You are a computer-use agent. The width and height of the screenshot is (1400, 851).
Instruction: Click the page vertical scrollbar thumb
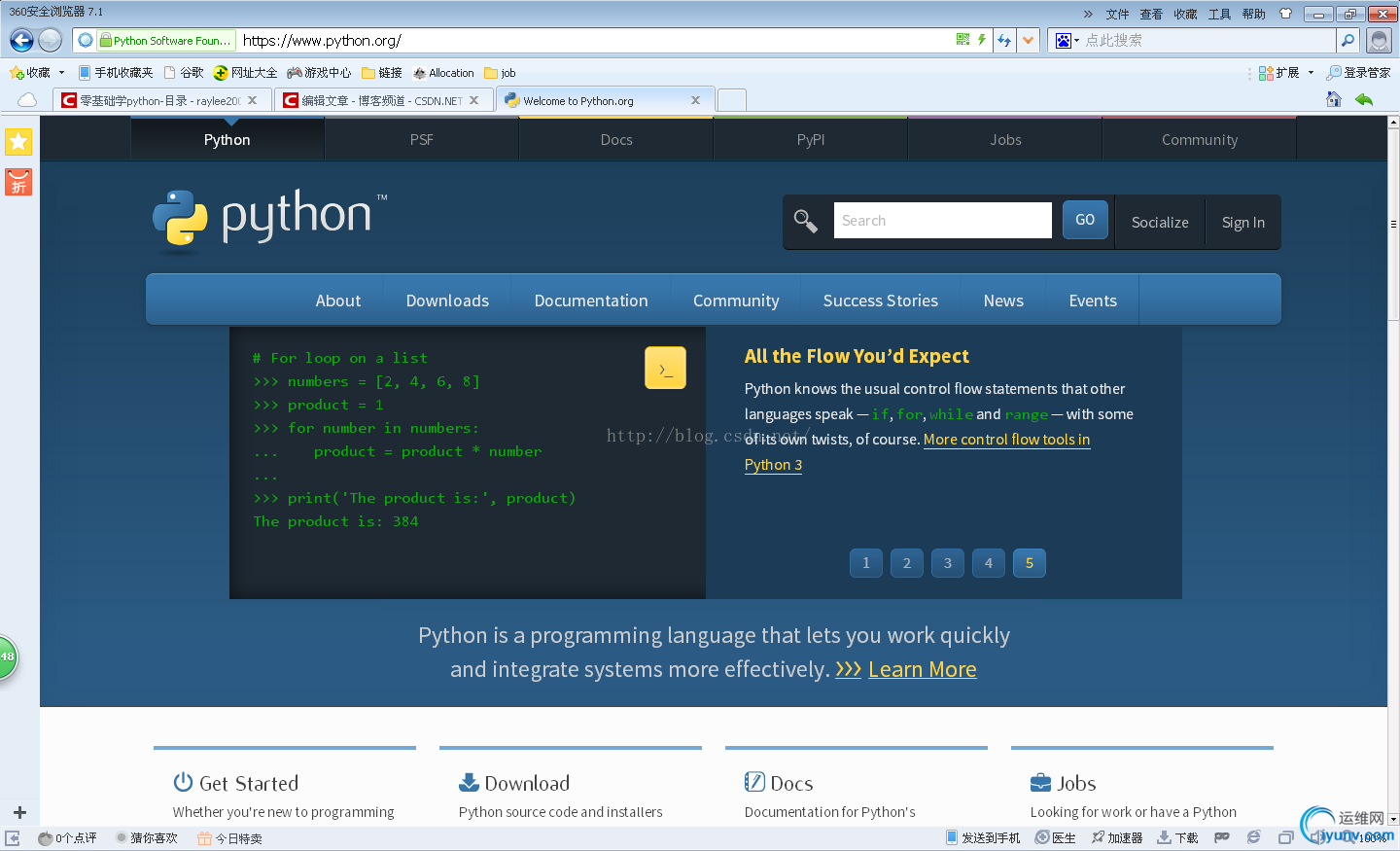click(x=1393, y=226)
